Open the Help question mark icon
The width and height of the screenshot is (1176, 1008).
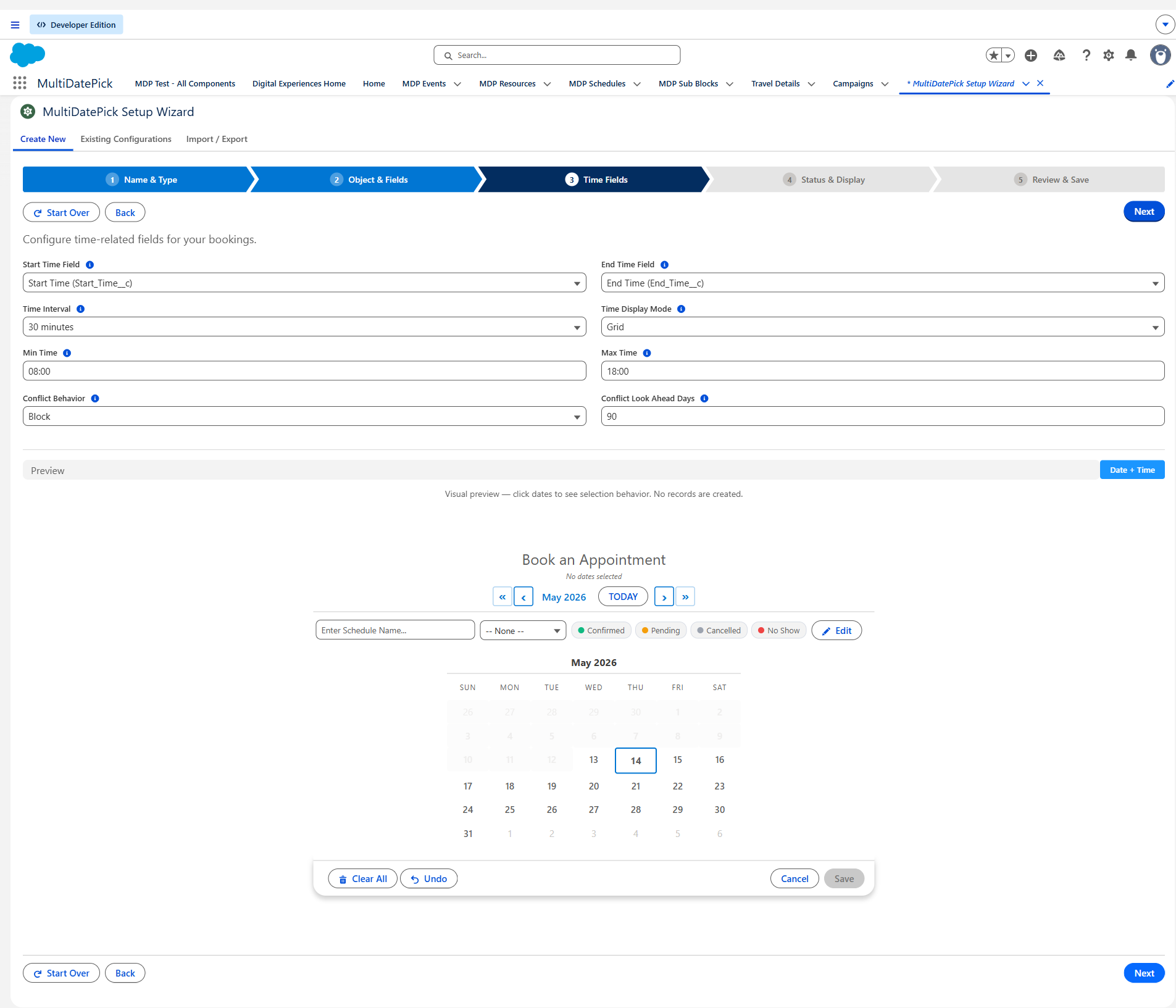coord(1086,56)
